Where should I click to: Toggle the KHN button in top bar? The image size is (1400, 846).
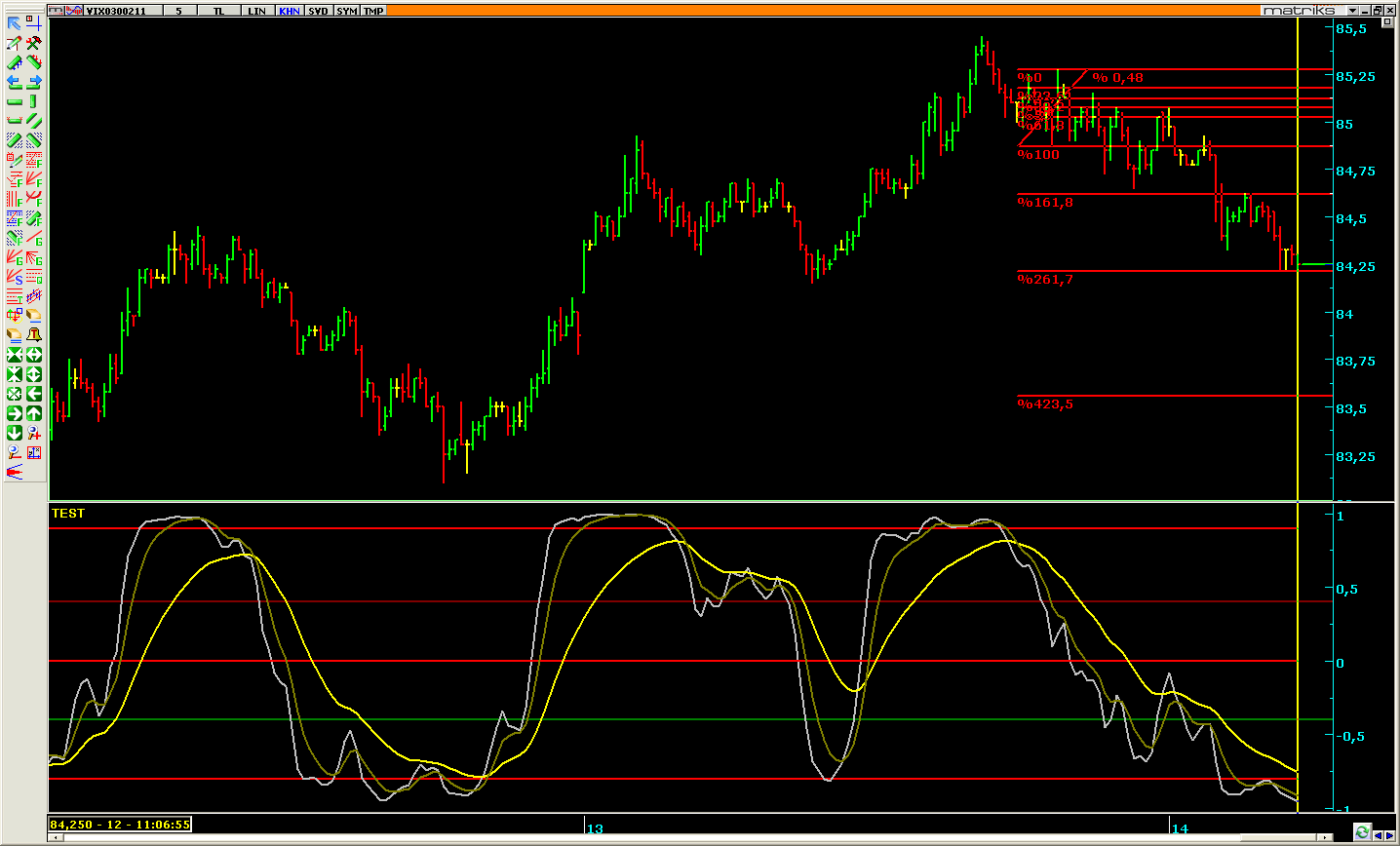click(290, 11)
